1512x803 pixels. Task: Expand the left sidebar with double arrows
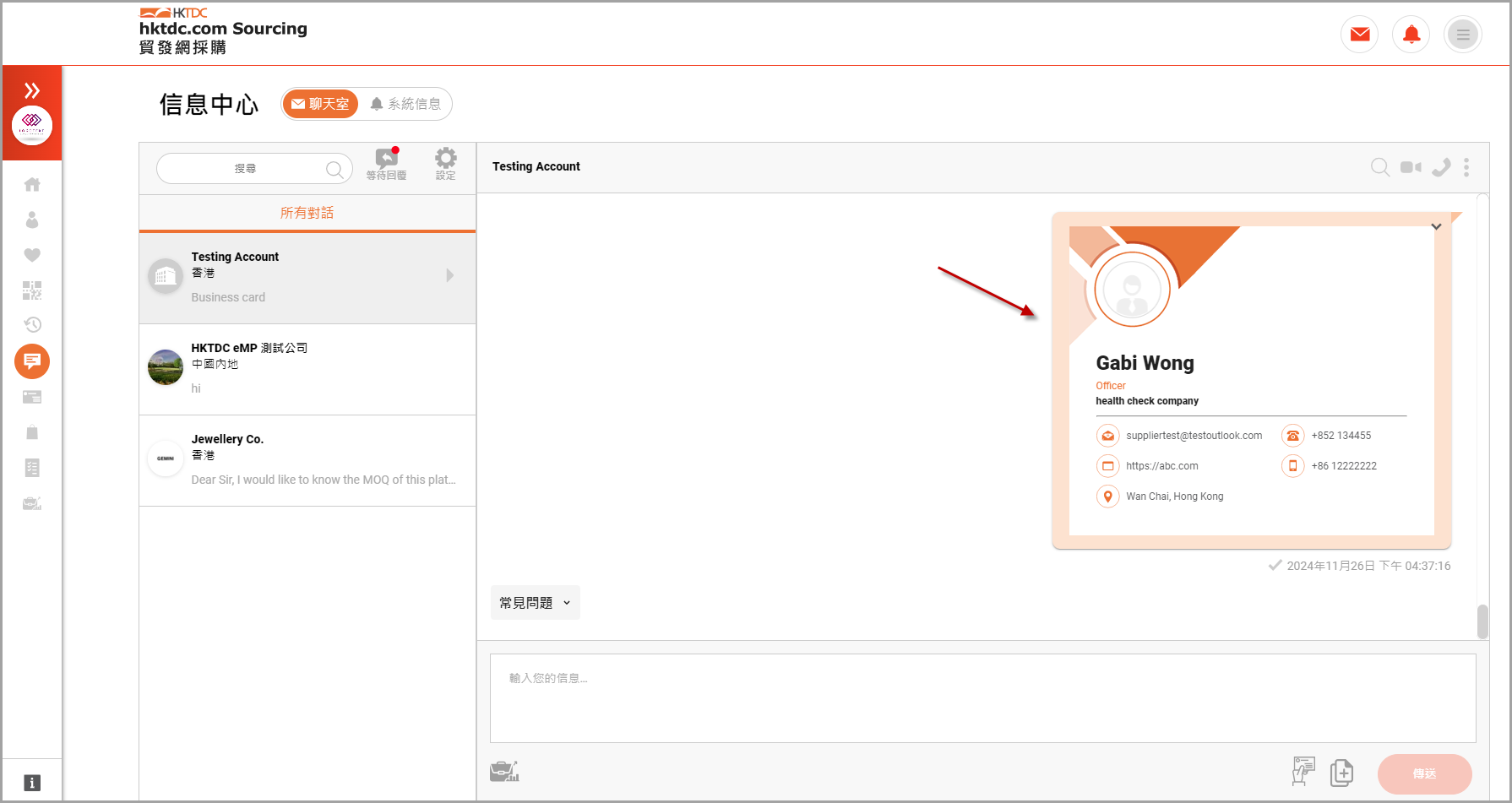point(32,90)
